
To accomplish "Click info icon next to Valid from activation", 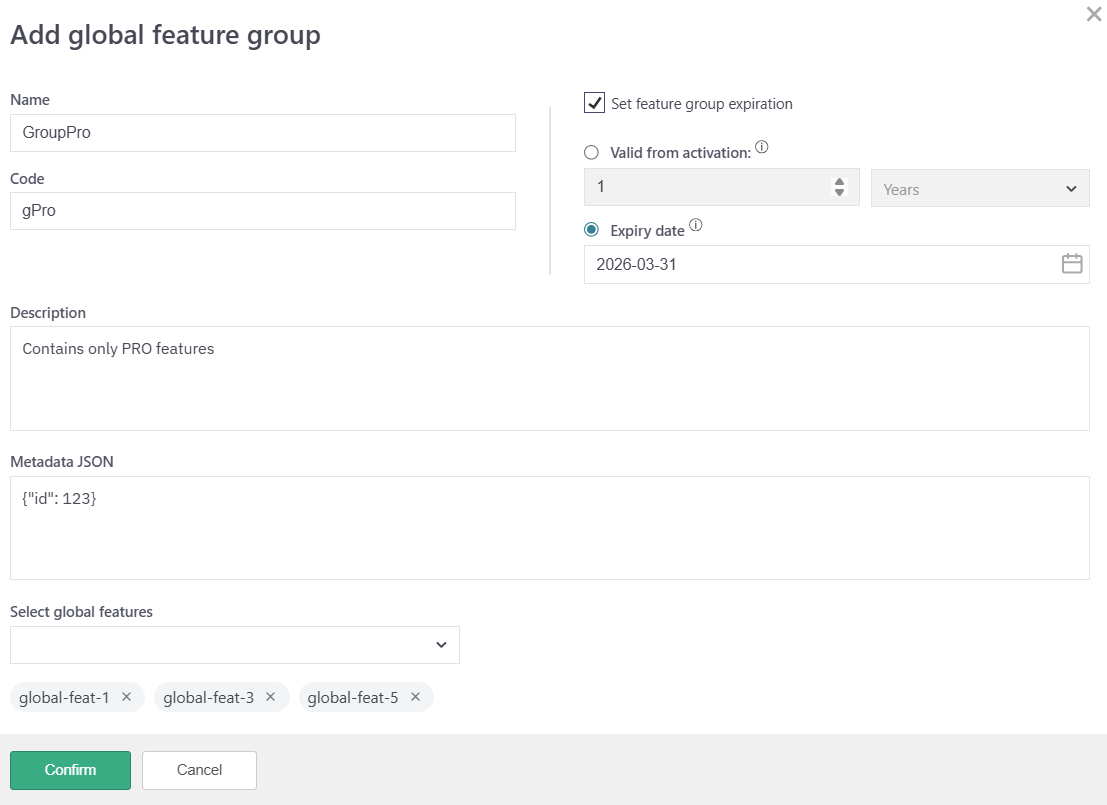I will 762,148.
